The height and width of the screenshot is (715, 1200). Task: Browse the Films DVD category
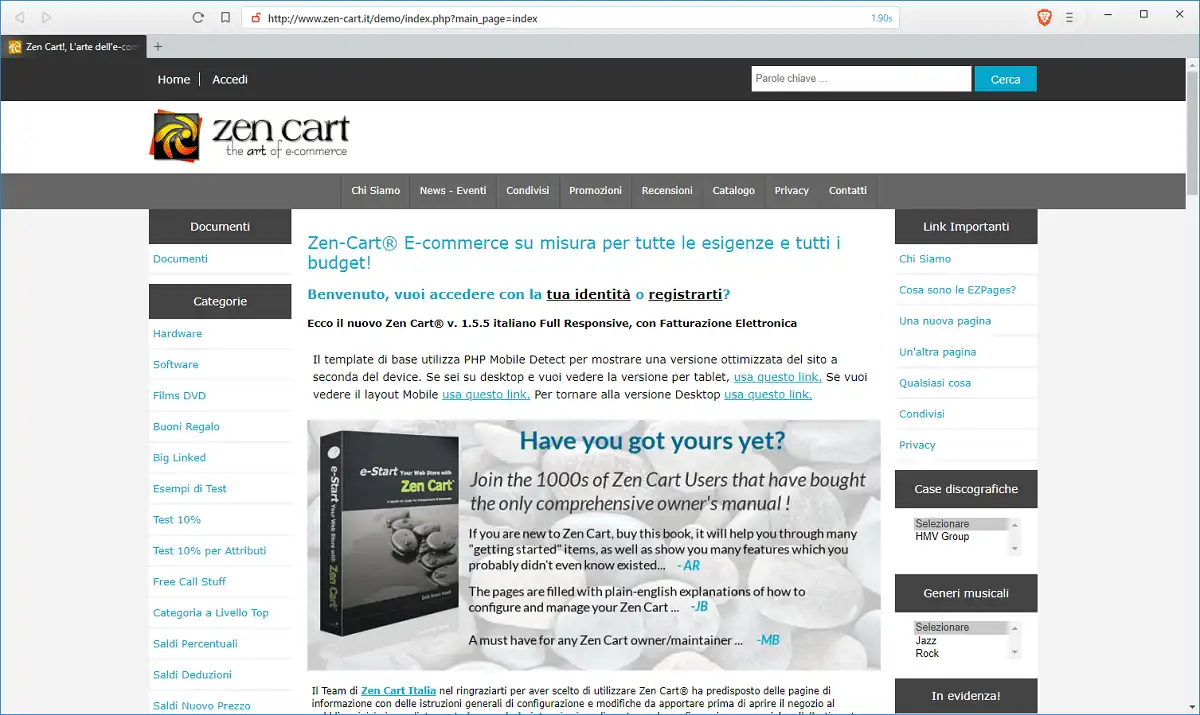(179, 396)
